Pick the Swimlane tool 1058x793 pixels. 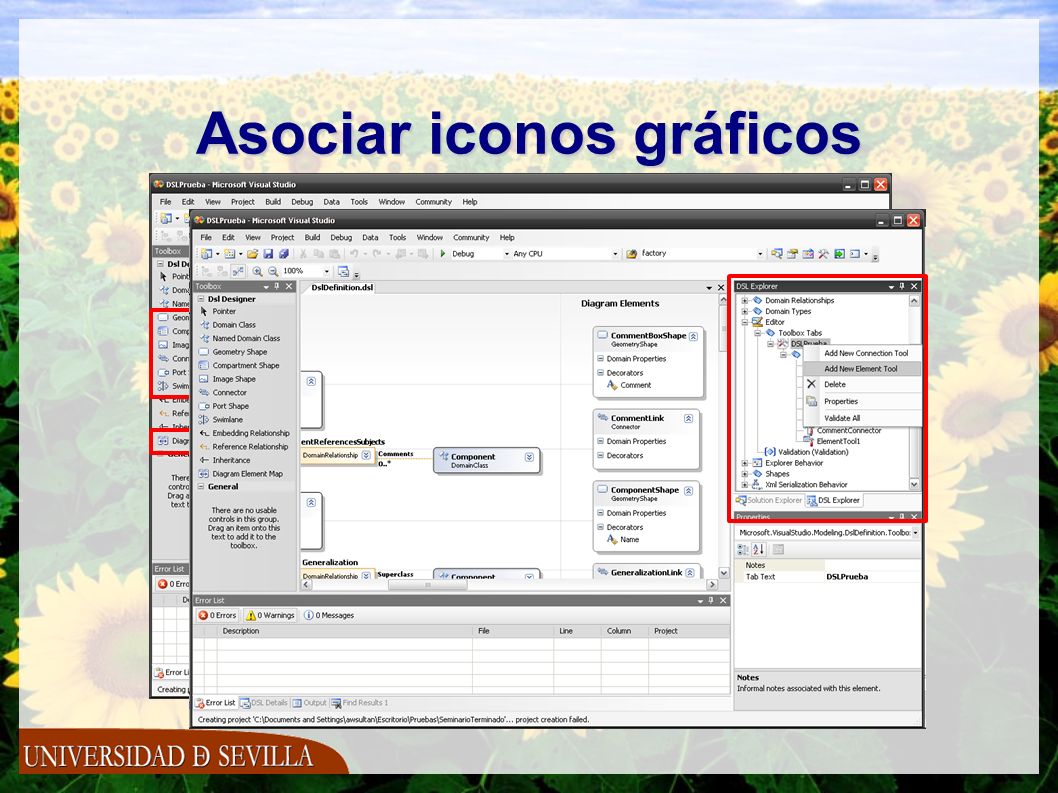click(227, 419)
